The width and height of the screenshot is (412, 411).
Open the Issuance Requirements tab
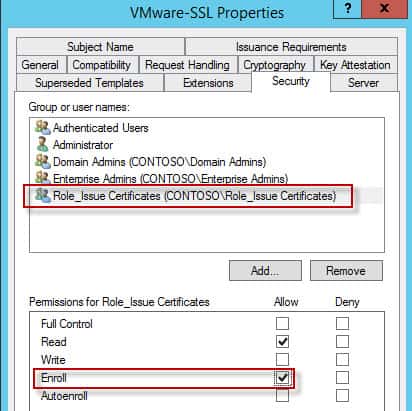pyautogui.click(x=291, y=47)
